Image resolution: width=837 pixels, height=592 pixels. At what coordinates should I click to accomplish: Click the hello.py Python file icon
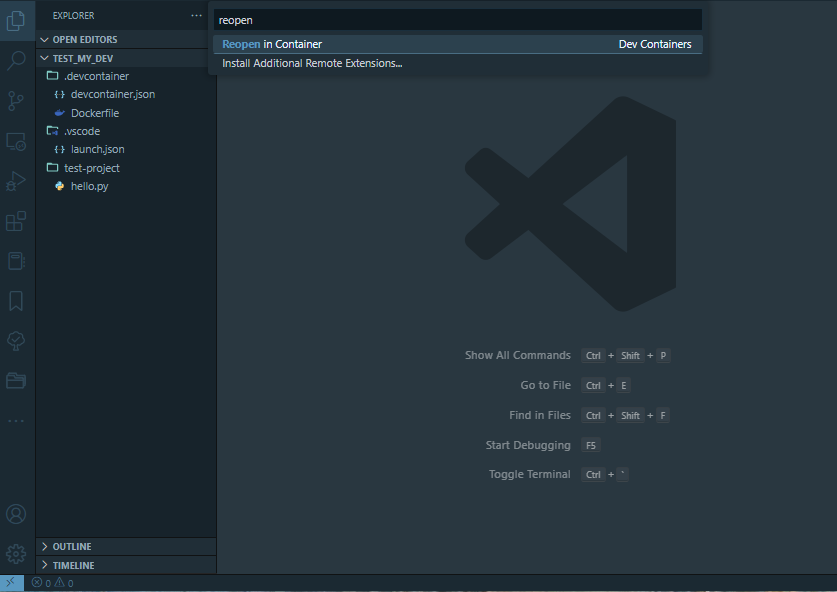click(x=60, y=186)
